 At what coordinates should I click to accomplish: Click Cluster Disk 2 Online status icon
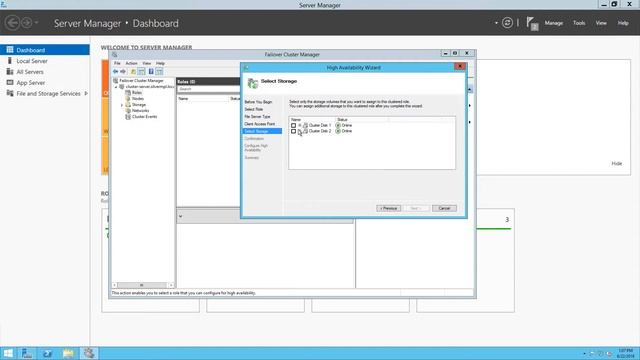point(338,131)
